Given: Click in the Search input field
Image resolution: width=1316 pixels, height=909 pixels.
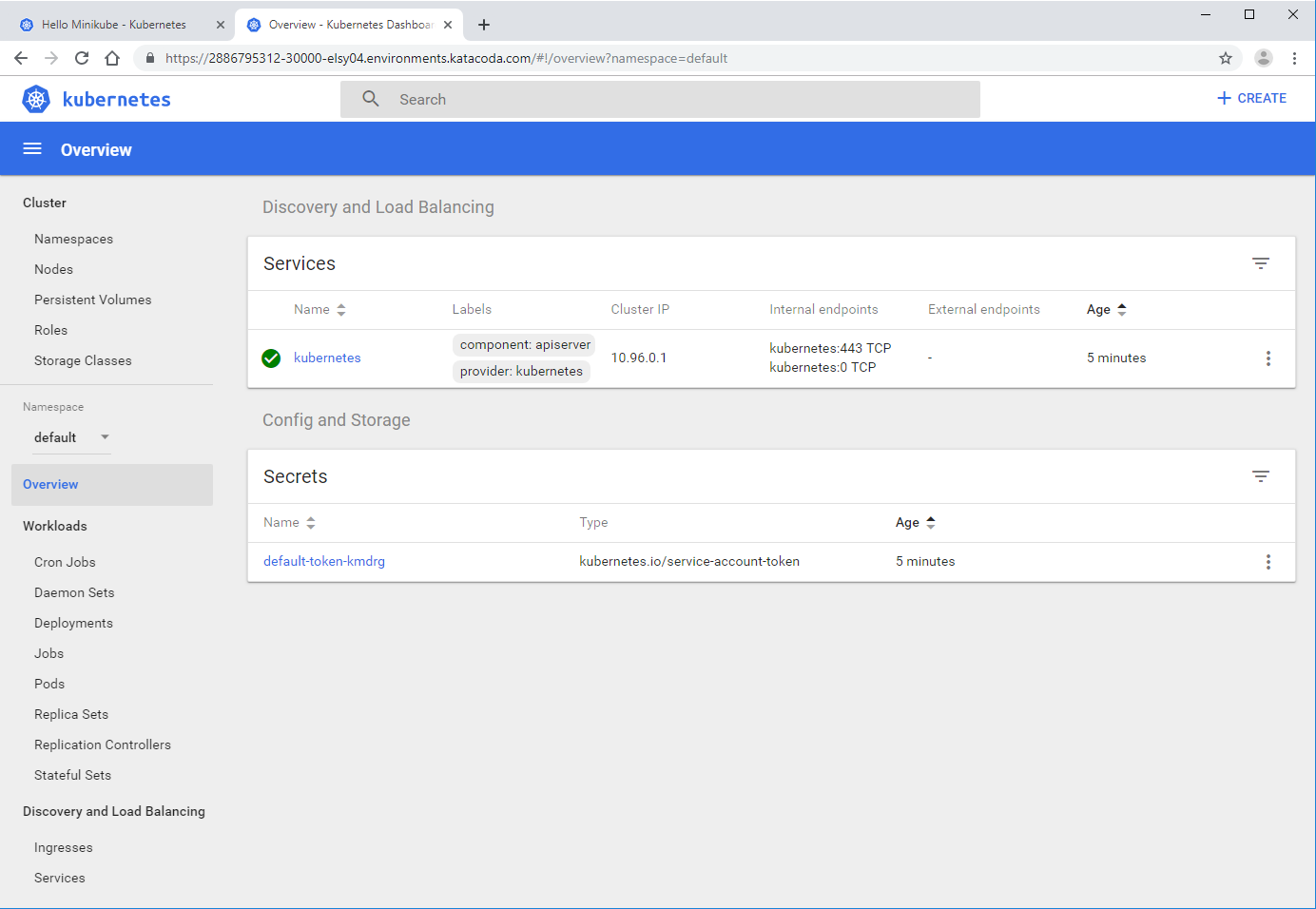Looking at the screenshot, I should [x=660, y=99].
